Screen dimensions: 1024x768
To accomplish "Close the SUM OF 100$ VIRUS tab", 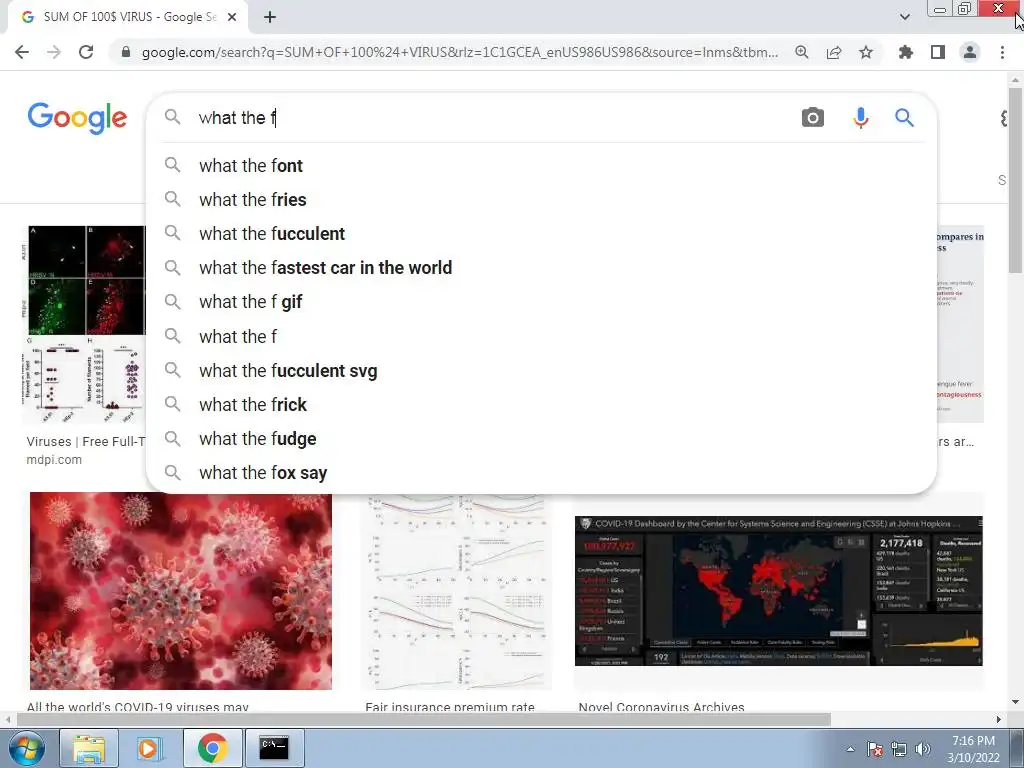I will click(232, 18).
